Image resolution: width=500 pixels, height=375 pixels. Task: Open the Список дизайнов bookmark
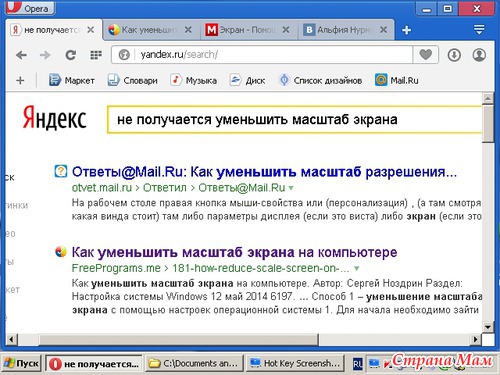click(x=320, y=80)
